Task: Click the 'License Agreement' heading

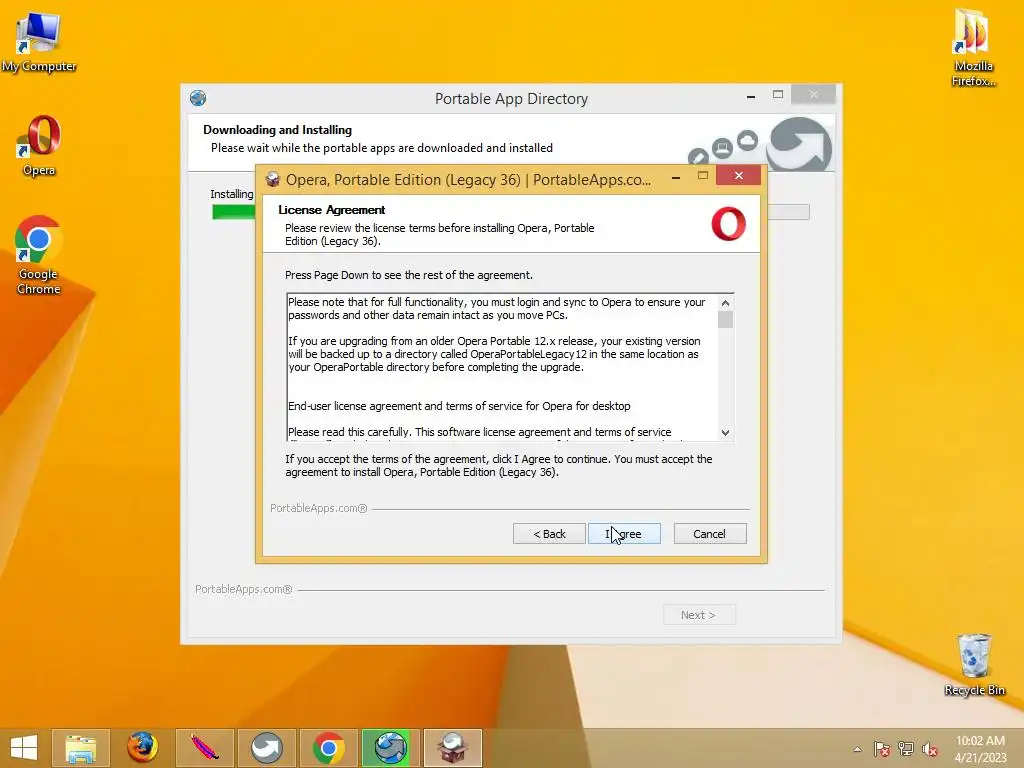Action: 332,210
